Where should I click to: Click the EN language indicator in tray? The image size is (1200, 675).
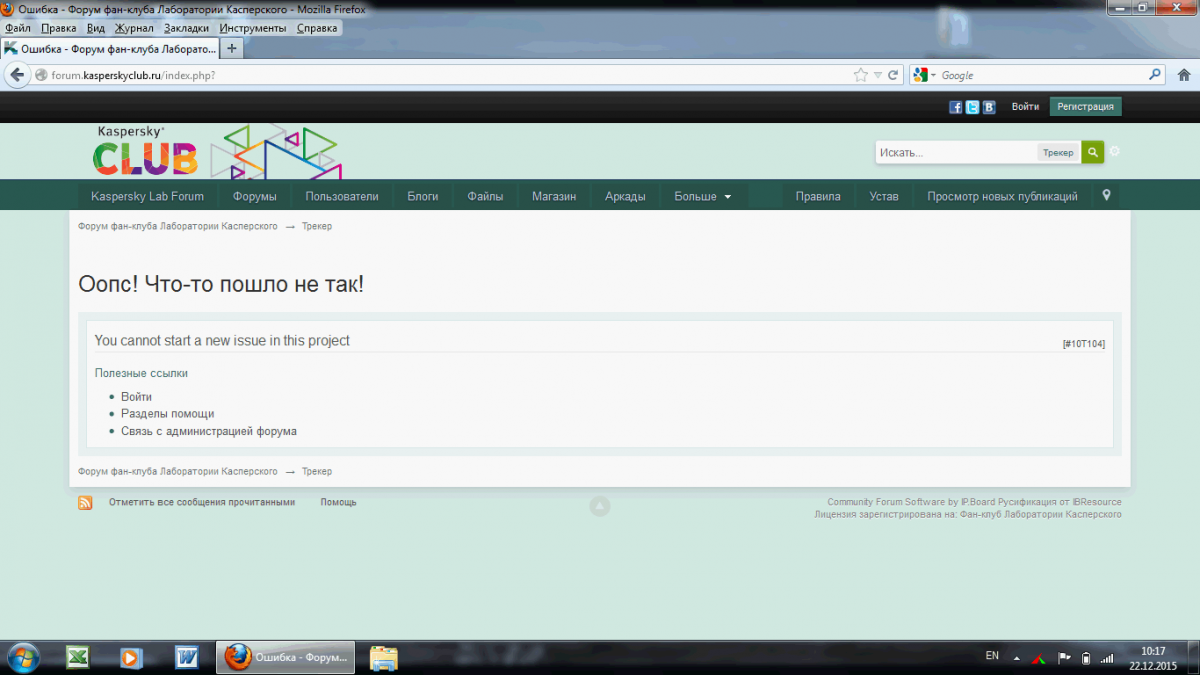[x=992, y=656]
